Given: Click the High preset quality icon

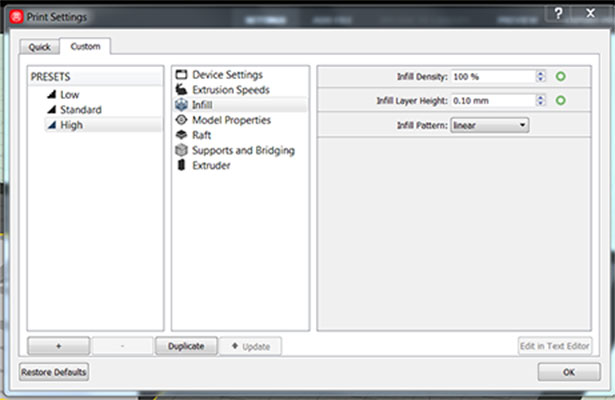Looking at the screenshot, I should point(51,125).
